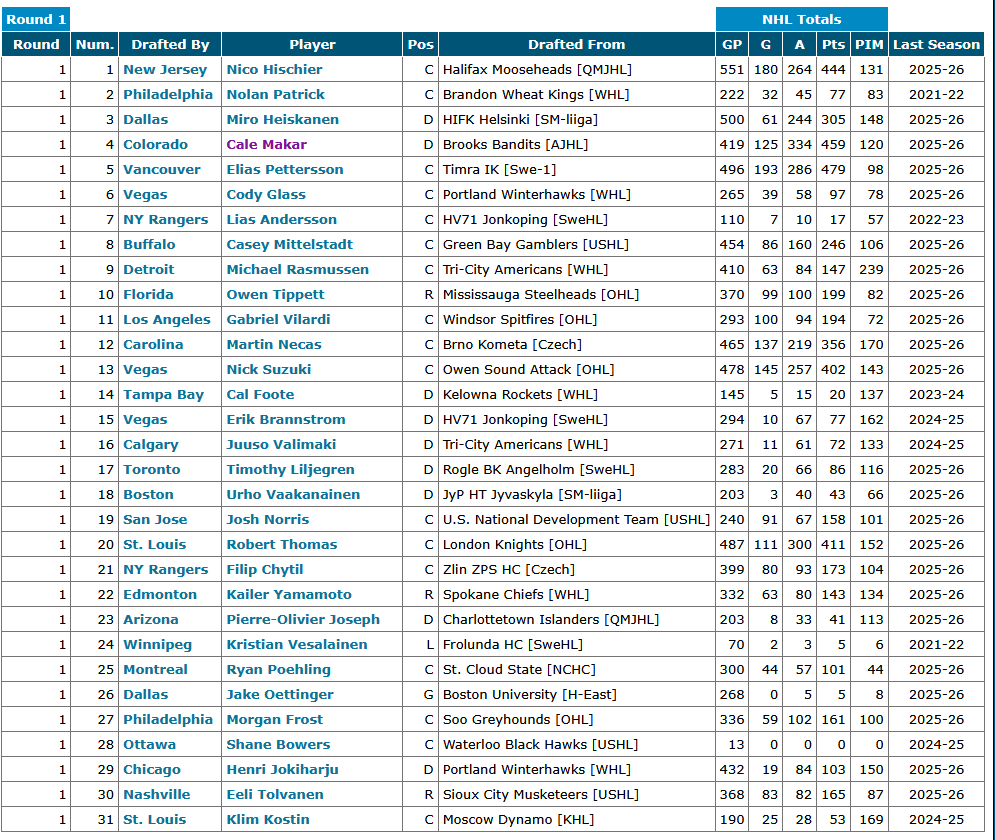This screenshot has height=840, width=995.
Task: Click Colorado team link
Action: 155,144
